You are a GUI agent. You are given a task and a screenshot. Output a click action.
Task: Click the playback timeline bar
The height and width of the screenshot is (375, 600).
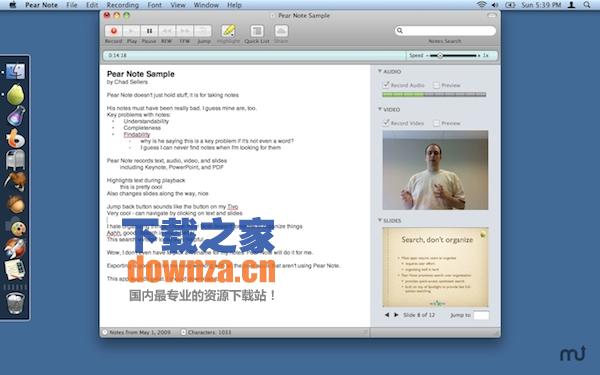253,55
